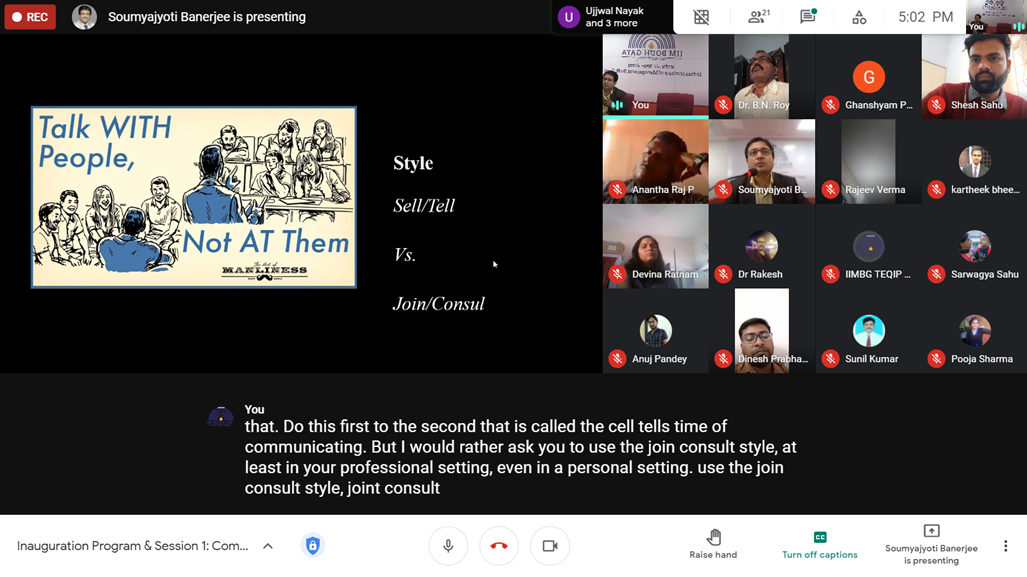Open the activities shapes icon

[858, 17]
